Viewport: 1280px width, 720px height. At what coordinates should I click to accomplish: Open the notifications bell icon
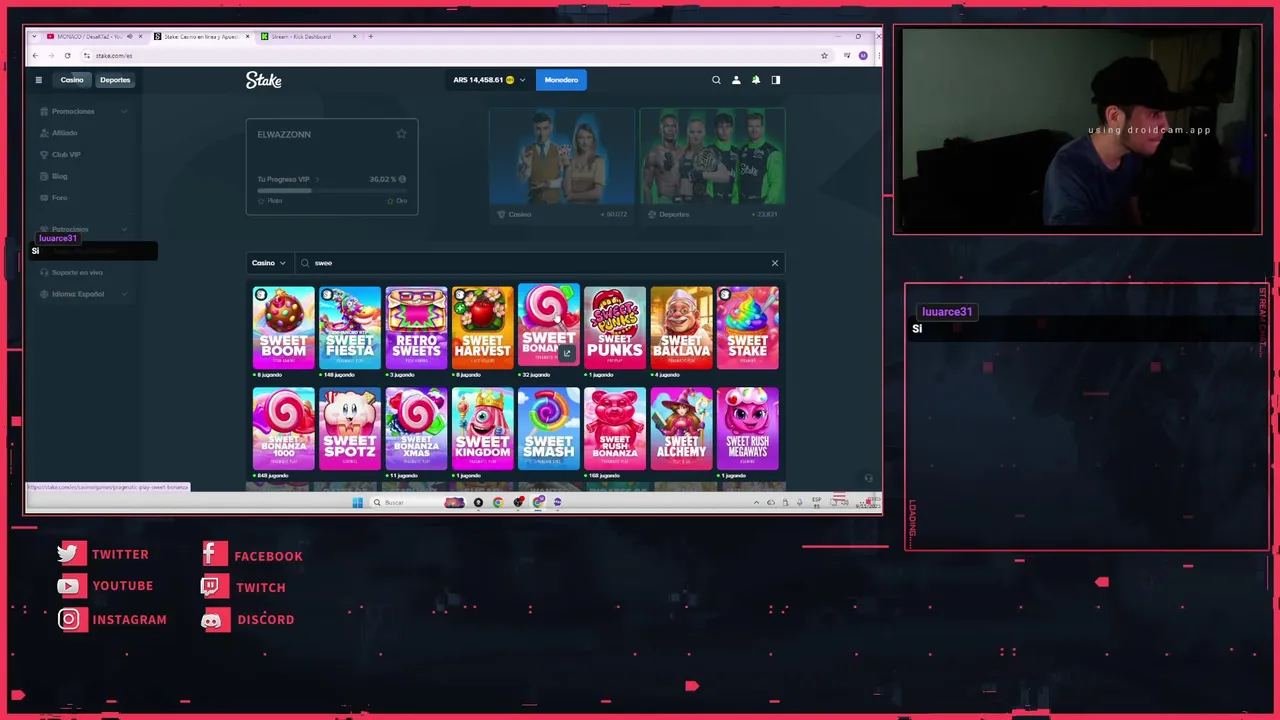click(x=756, y=80)
